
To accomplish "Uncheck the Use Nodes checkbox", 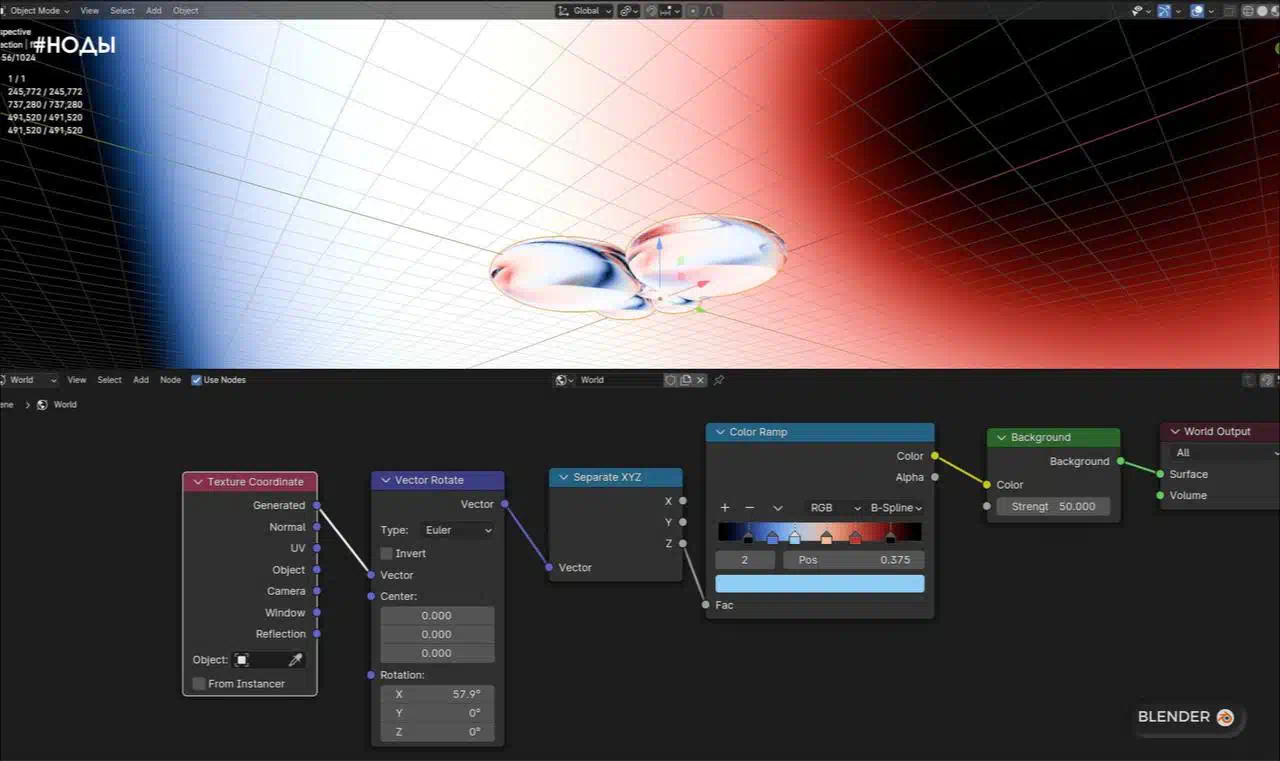I will pyautogui.click(x=196, y=380).
